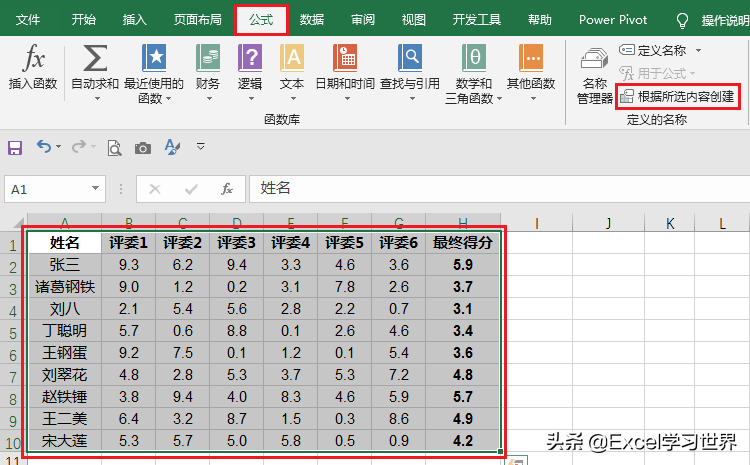Click the Define Name (定义名称) button
The image size is (750, 465).
tap(654, 50)
